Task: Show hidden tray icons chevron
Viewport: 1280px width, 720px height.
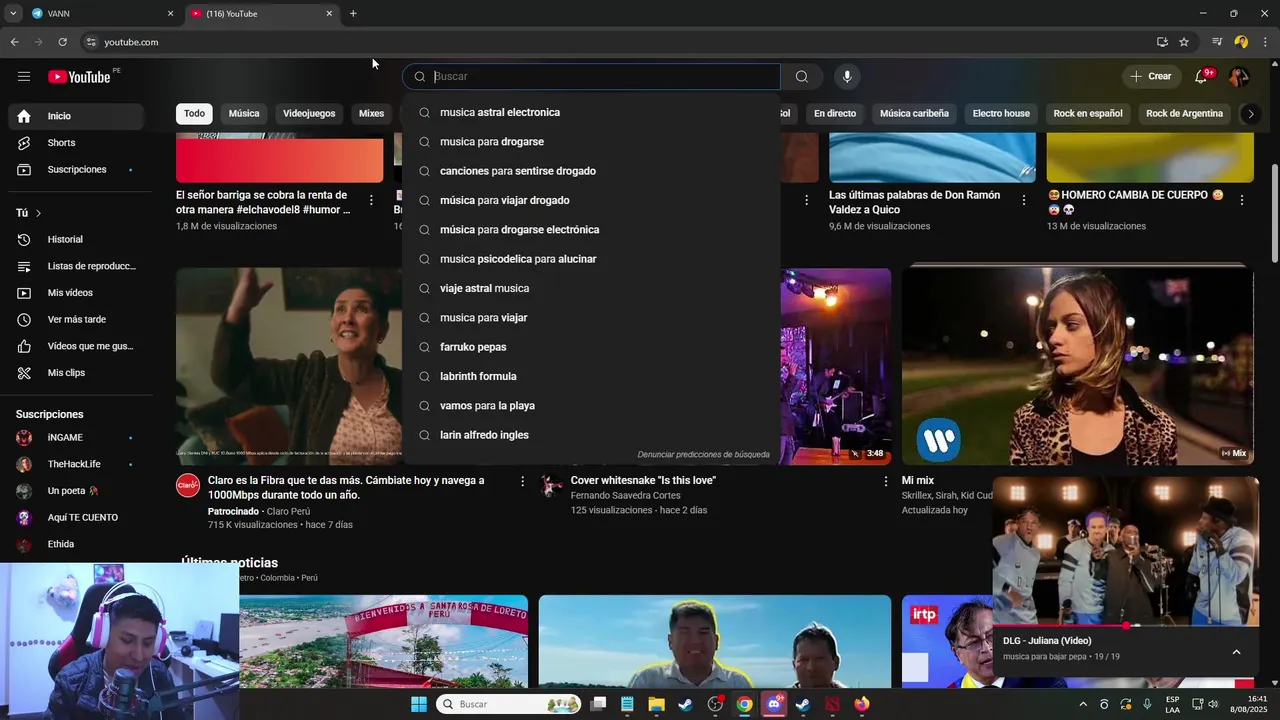Action: [x=1082, y=704]
